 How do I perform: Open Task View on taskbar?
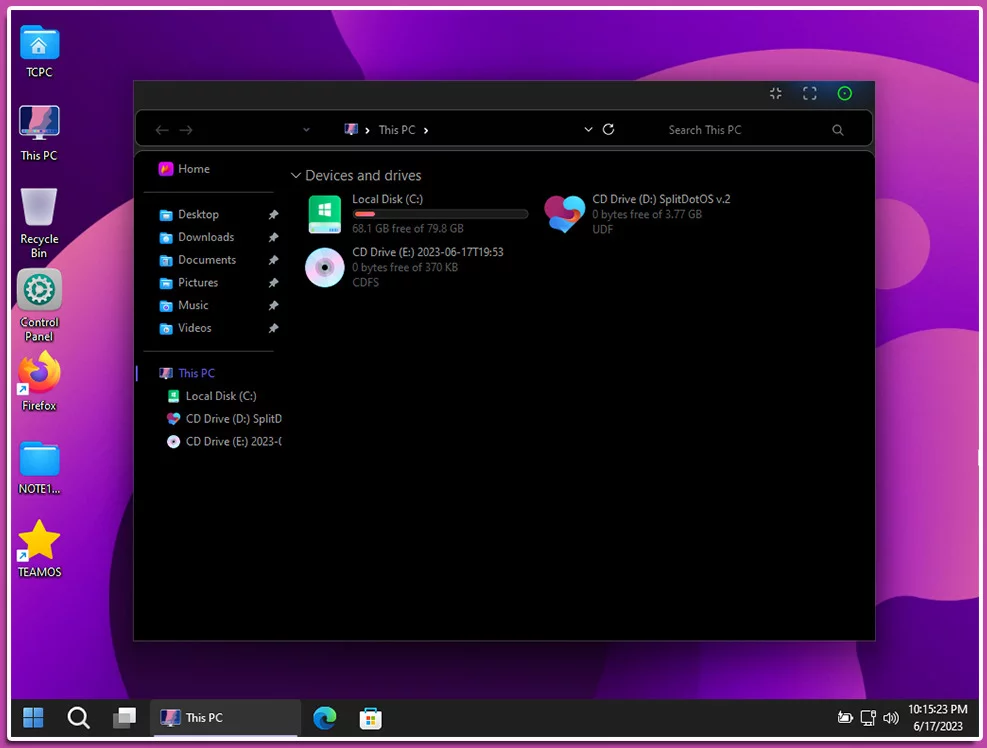(x=124, y=717)
